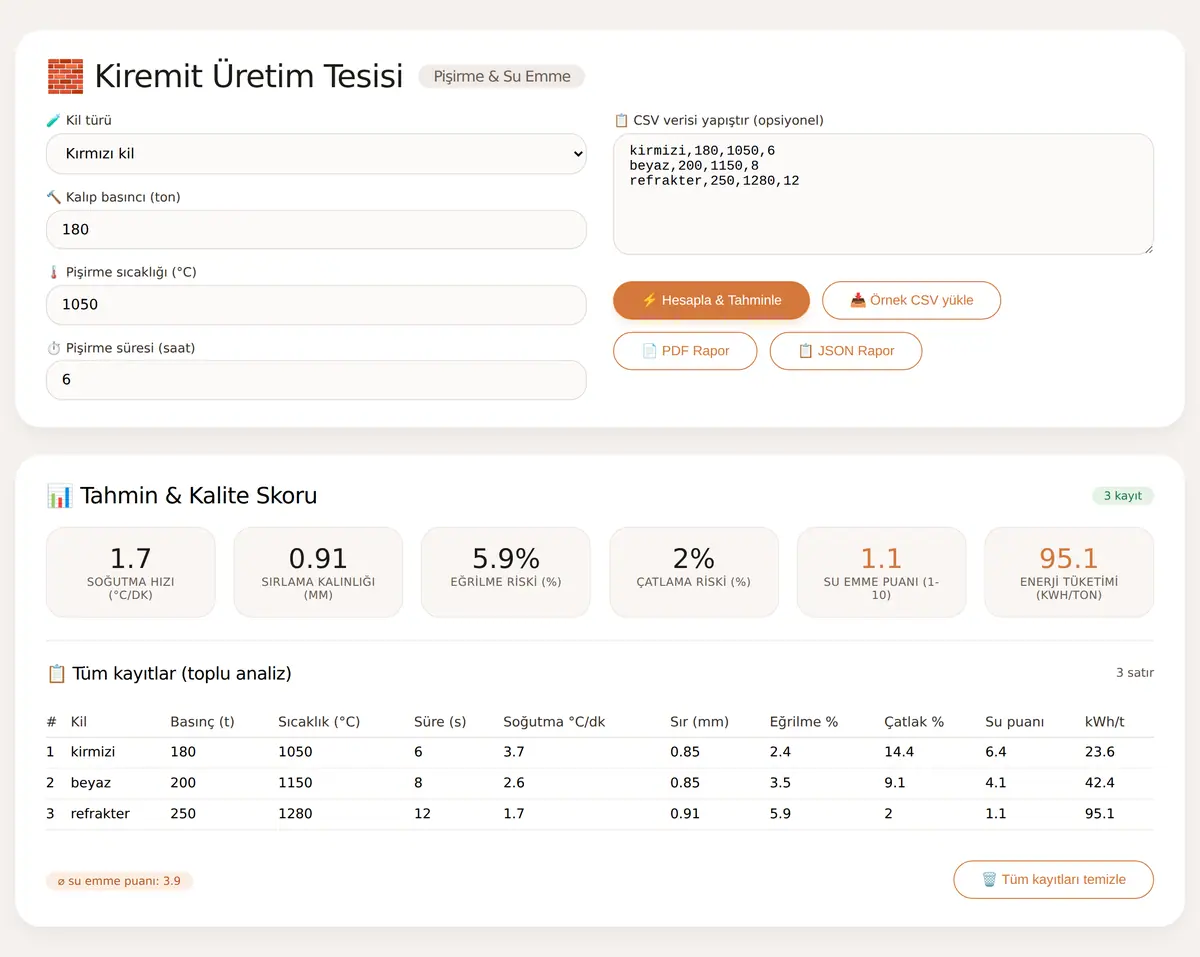Click the brick wall logo icon

[x=65, y=76]
